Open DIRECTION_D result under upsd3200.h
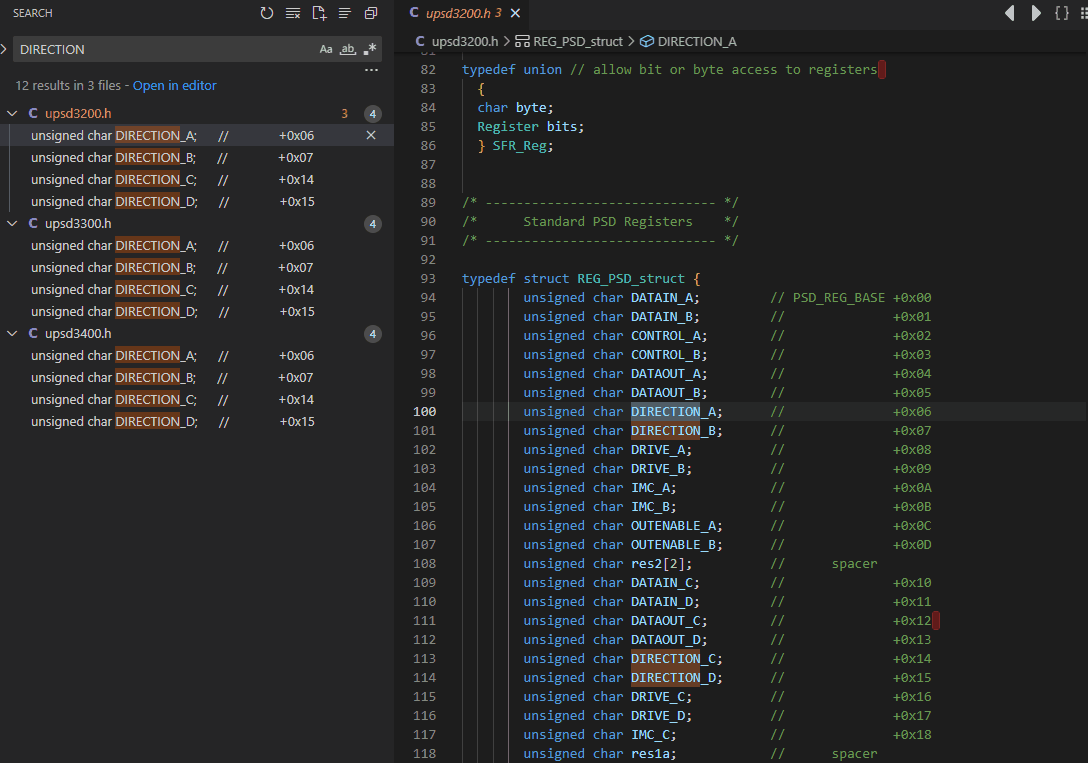 [197, 202]
